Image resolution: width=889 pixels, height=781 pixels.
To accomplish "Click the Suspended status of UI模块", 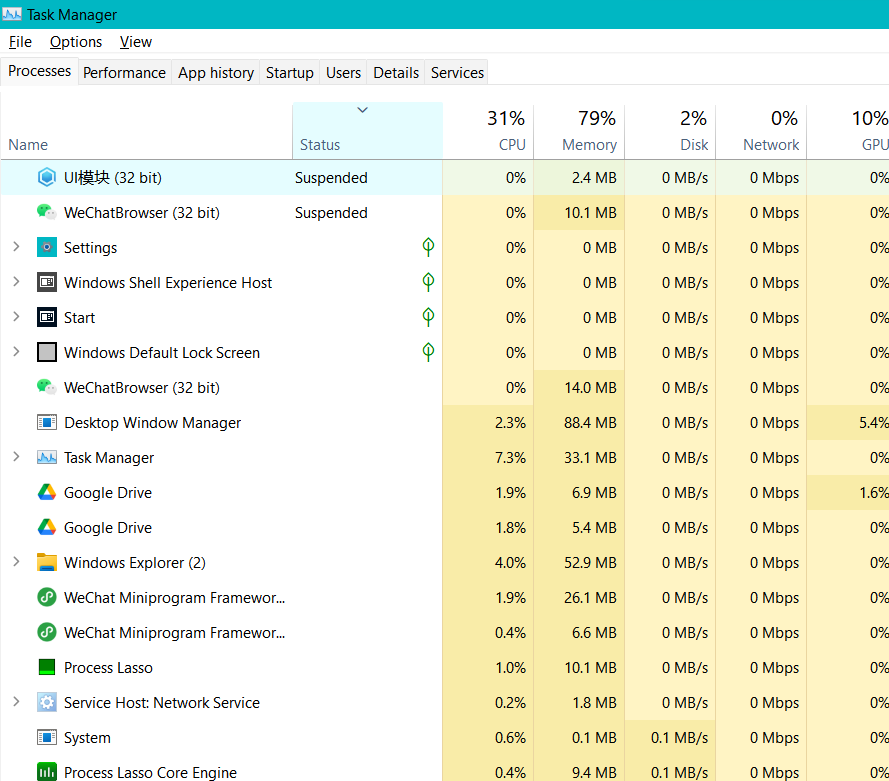I will [x=331, y=178].
